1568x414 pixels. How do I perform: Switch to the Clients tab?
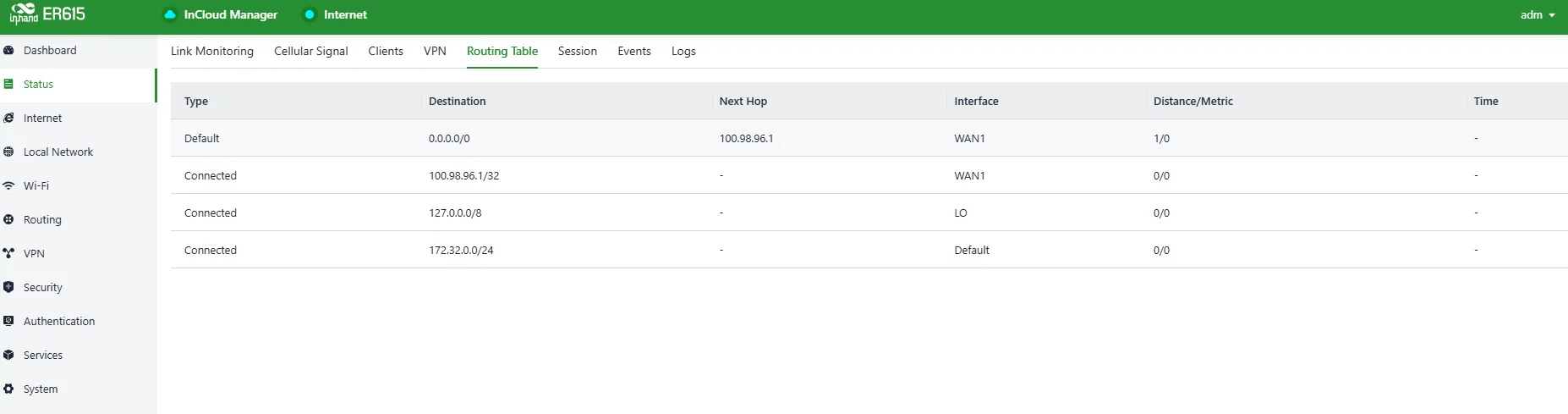(x=386, y=51)
